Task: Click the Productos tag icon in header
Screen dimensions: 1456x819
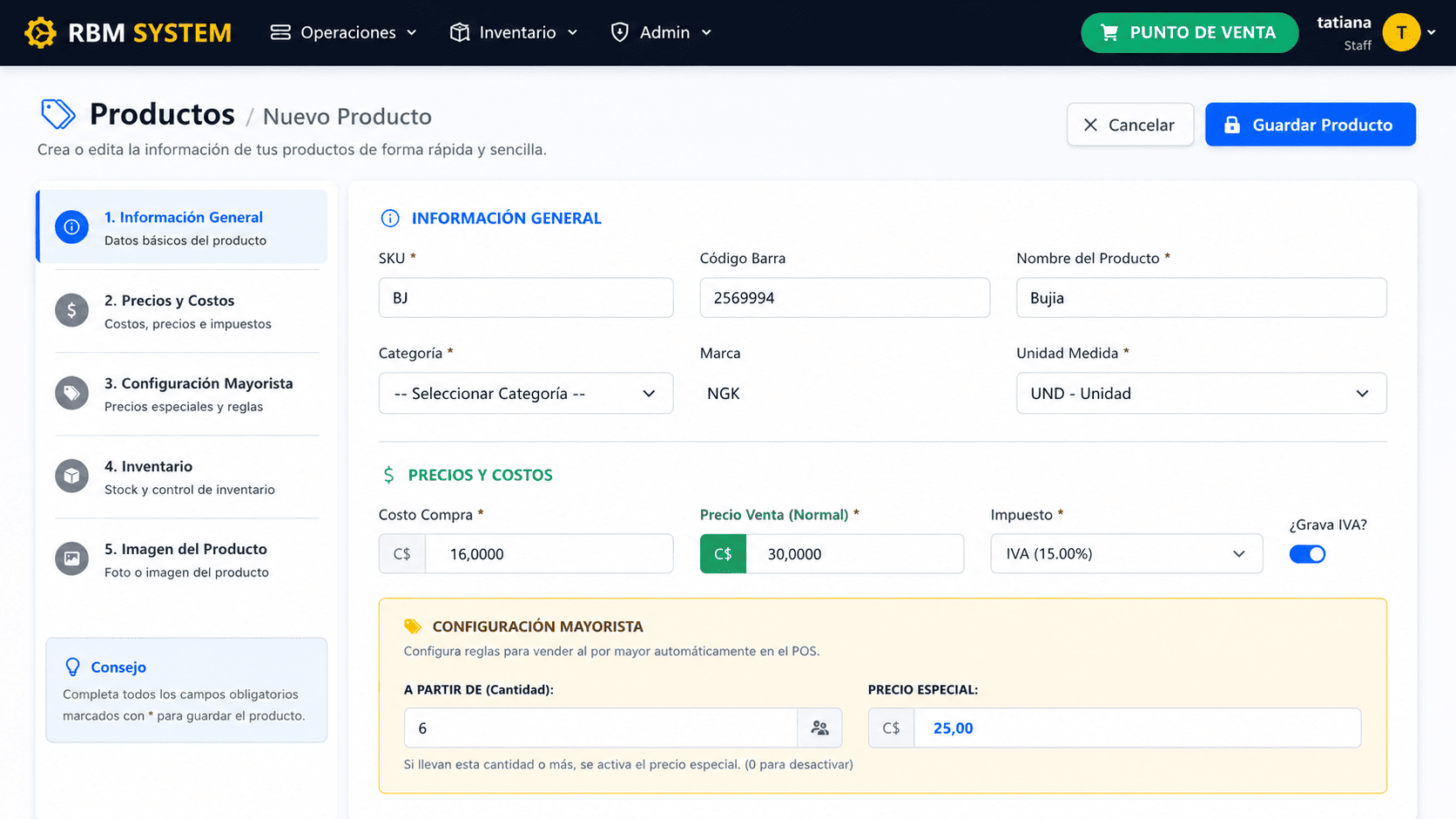Action: click(58, 114)
